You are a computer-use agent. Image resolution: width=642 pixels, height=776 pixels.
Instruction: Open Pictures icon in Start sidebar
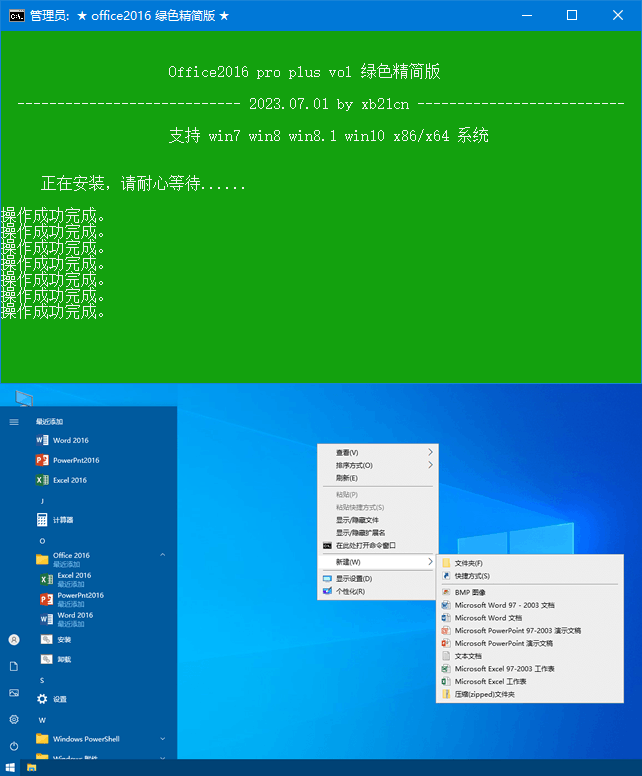pyautogui.click(x=14, y=693)
